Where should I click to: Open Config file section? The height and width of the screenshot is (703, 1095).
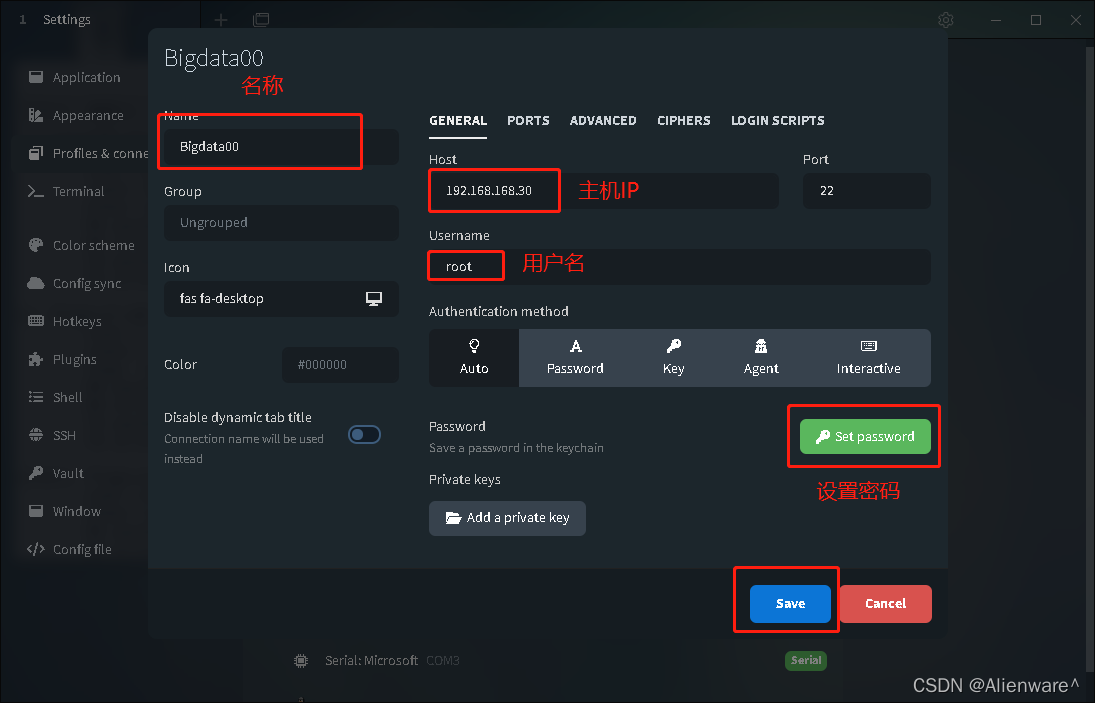(x=70, y=549)
